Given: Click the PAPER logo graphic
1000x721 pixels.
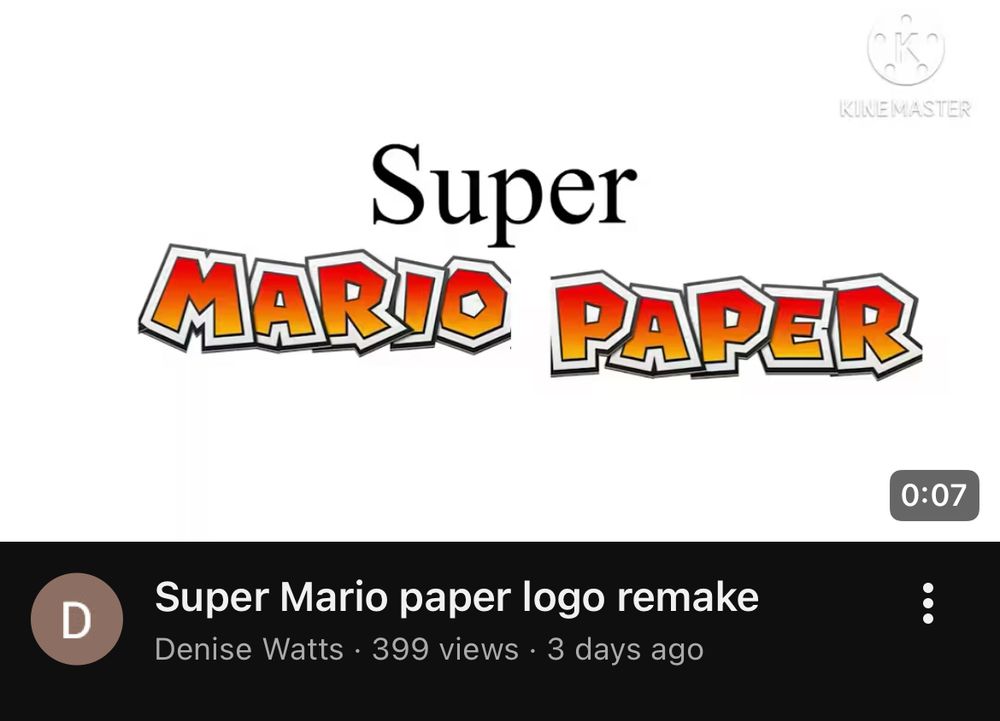Looking at the screenshot, I should coord(735,325).
